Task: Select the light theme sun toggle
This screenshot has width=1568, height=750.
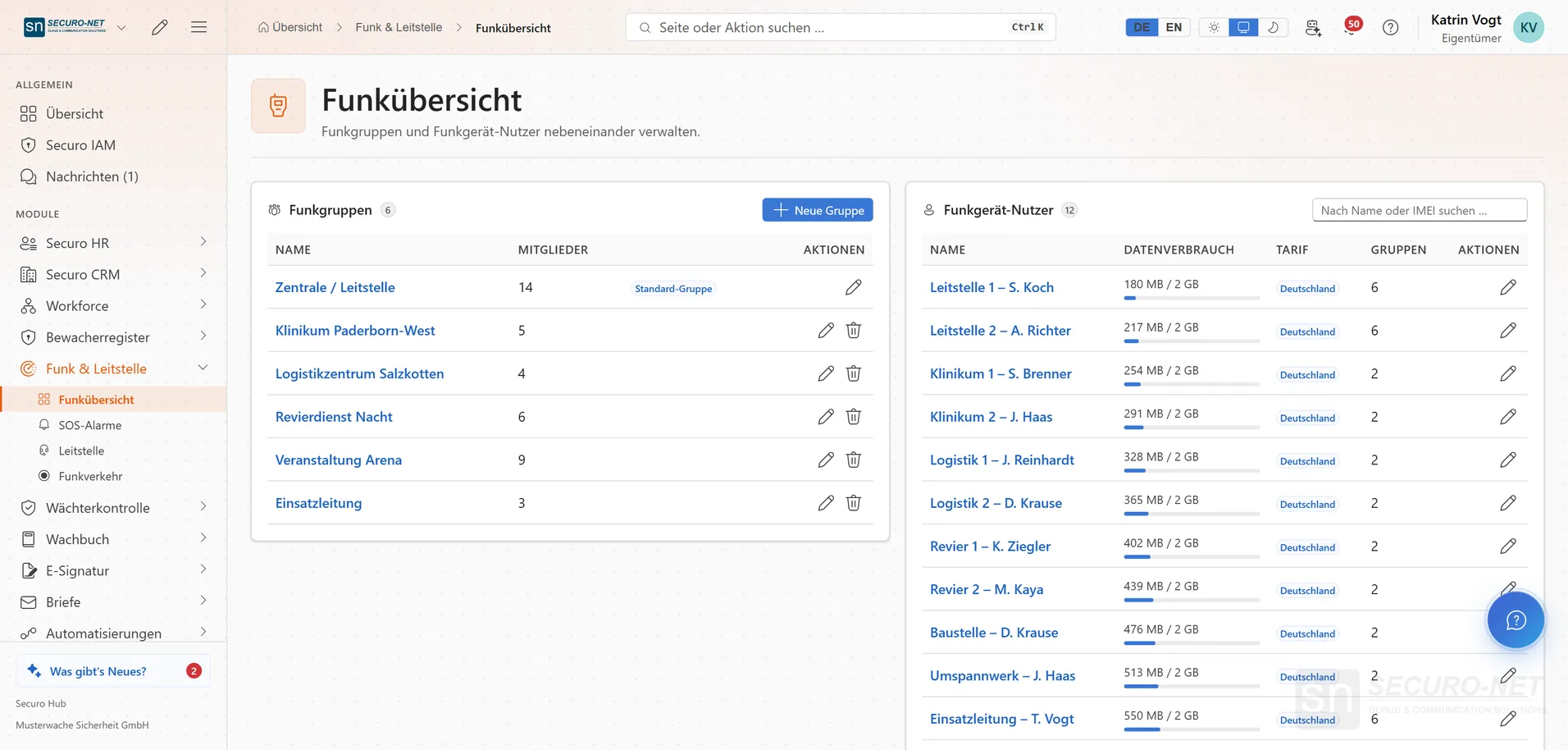Action: 1214,27
